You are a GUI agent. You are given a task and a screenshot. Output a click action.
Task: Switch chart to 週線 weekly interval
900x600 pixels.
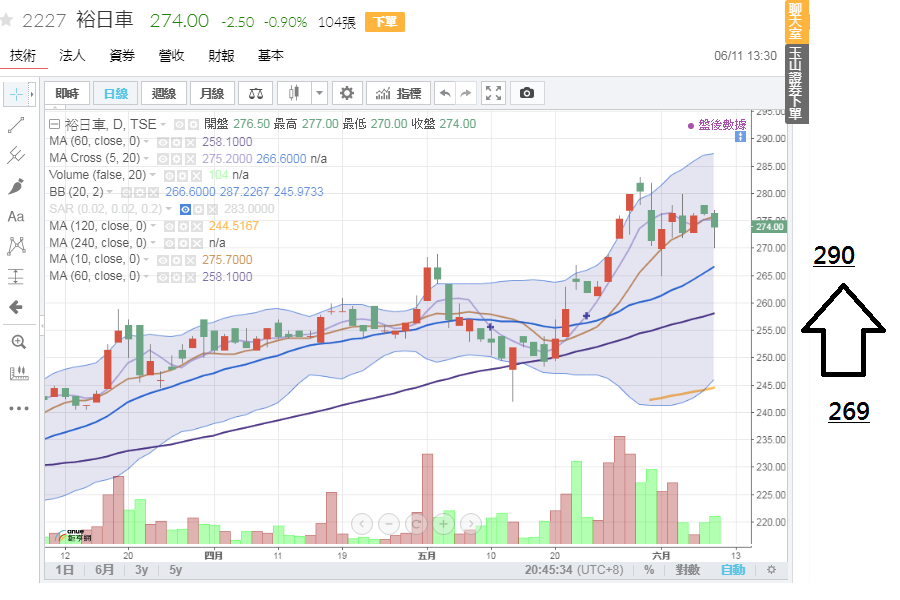click(x=163, y=93)
